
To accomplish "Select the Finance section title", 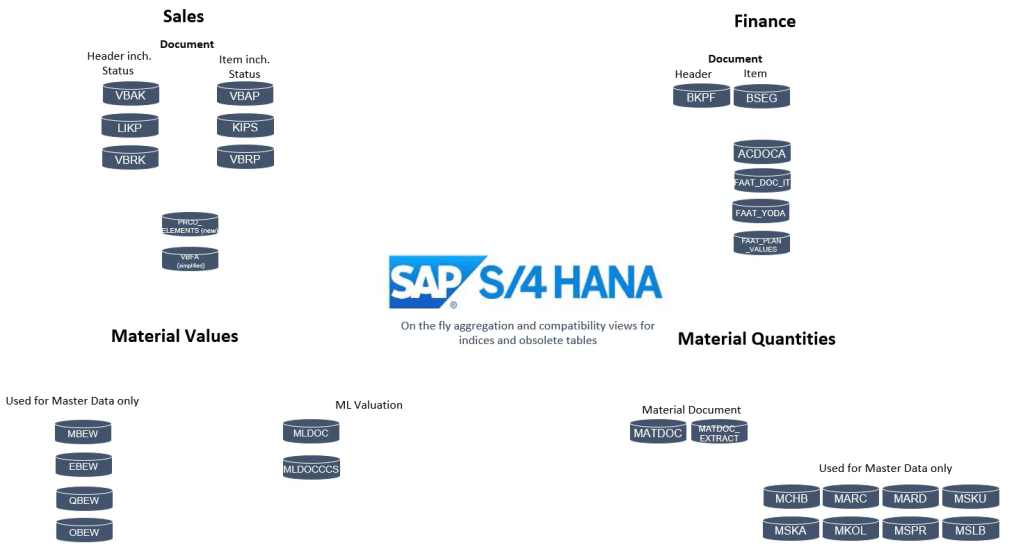I will [765, 21].
